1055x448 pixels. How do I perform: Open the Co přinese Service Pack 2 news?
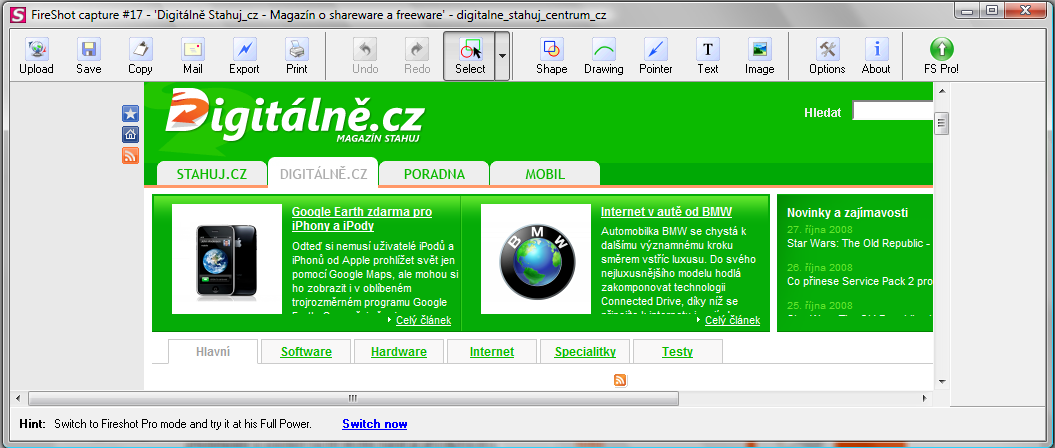point(859,281)
